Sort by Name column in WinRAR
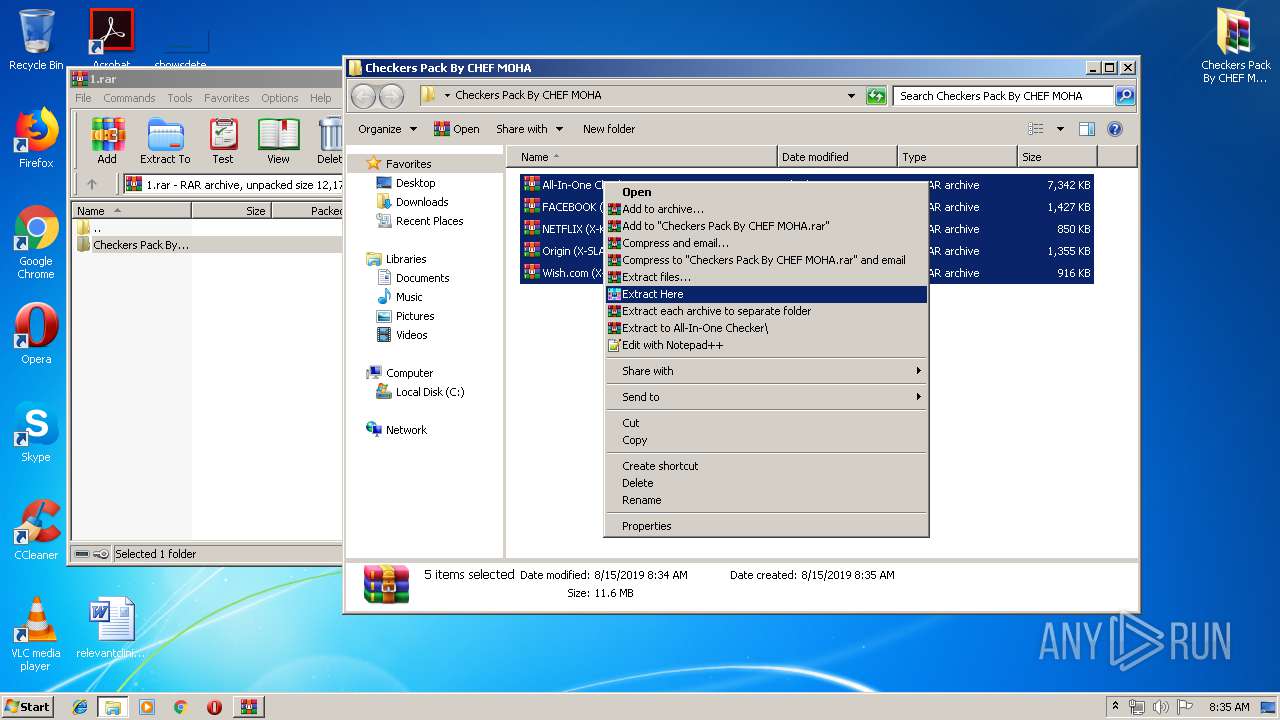The width and height of the screenshot is (1280, 720). click(132, 211)
